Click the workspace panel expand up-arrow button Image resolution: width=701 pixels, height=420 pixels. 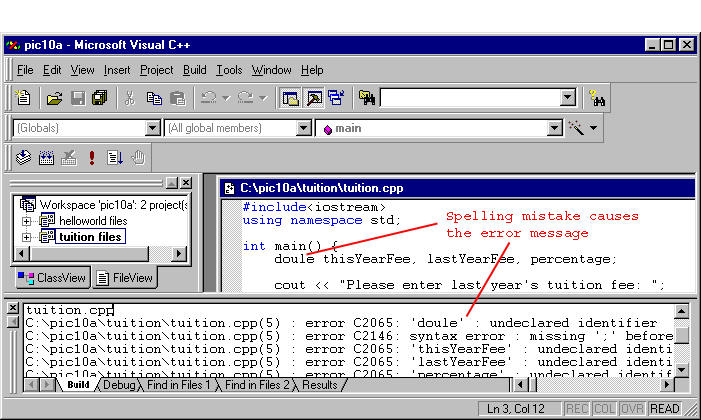172,182
